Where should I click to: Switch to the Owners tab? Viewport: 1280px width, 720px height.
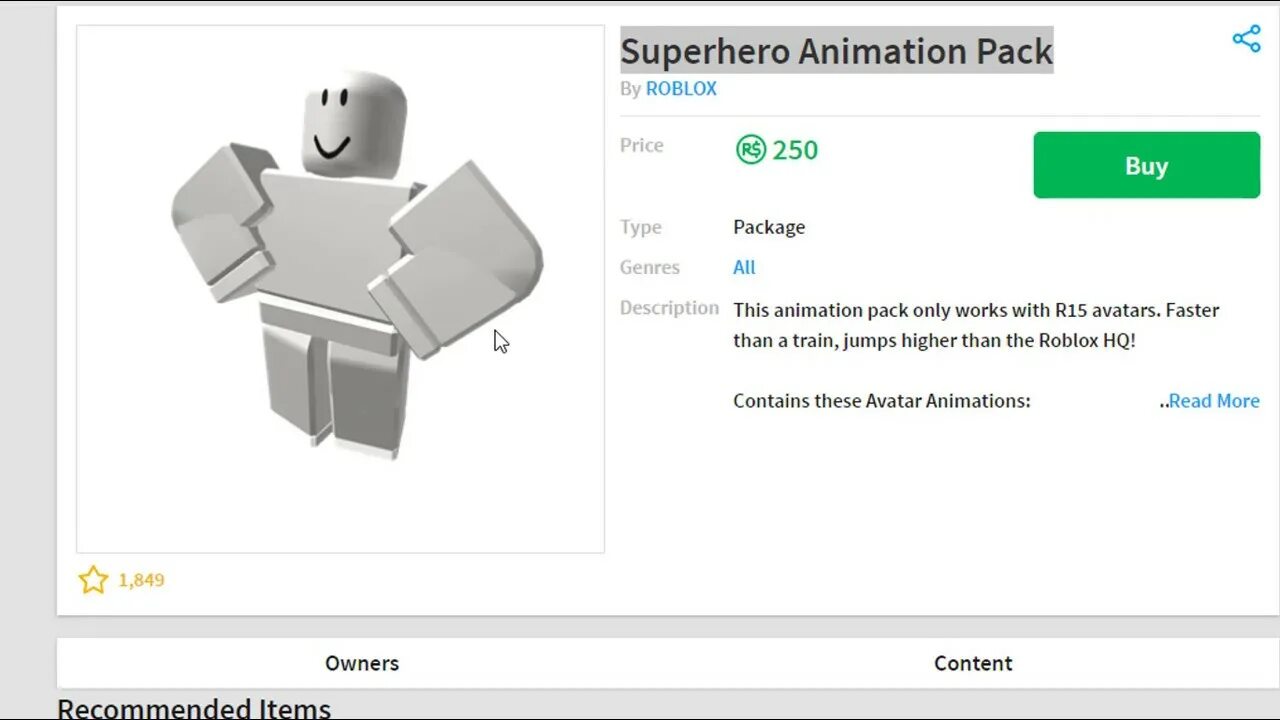click(362, 663)
